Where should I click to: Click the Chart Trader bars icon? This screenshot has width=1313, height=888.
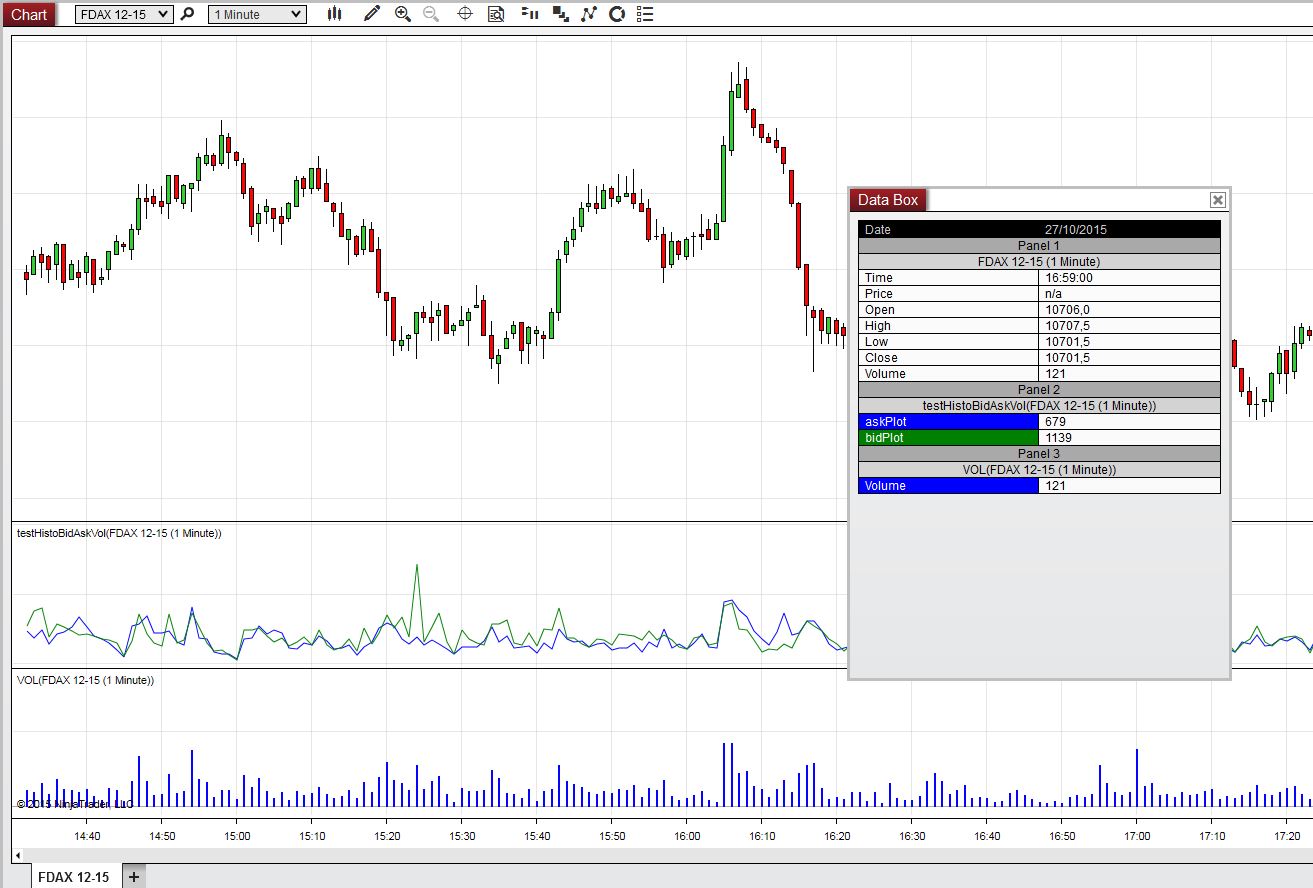coord(531,14)
